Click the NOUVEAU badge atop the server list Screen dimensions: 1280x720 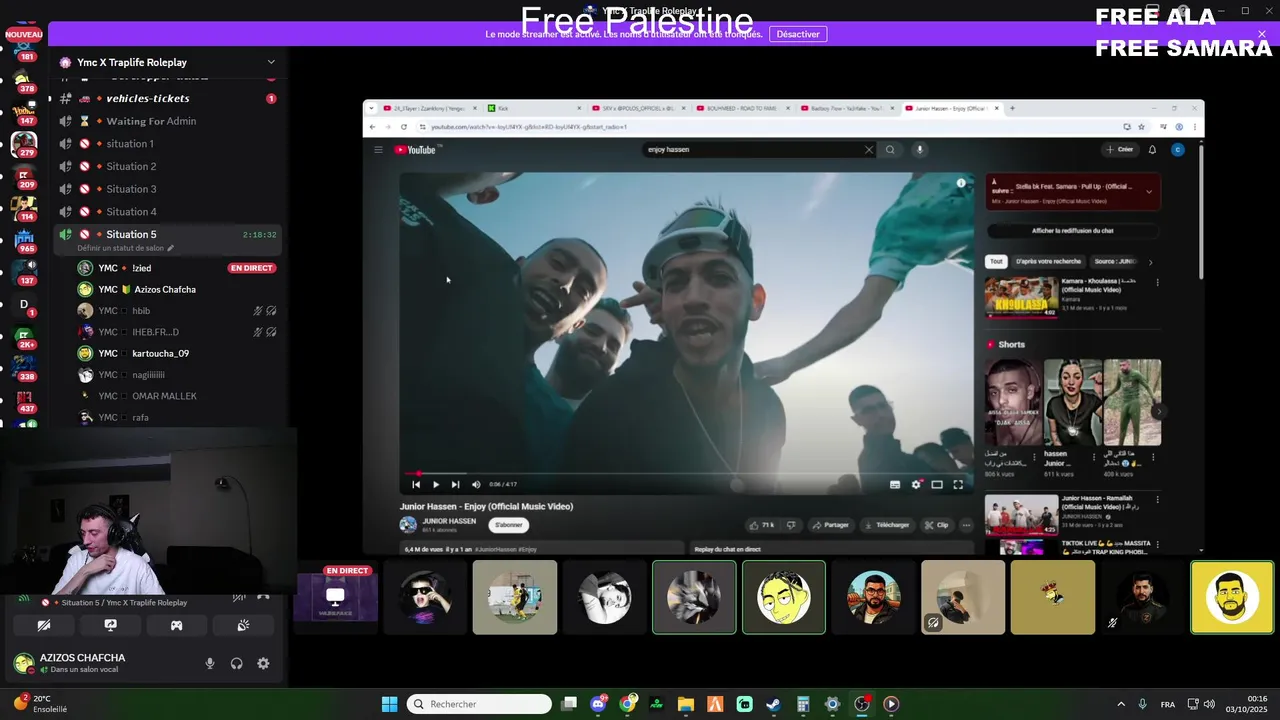tap(24, 34)
